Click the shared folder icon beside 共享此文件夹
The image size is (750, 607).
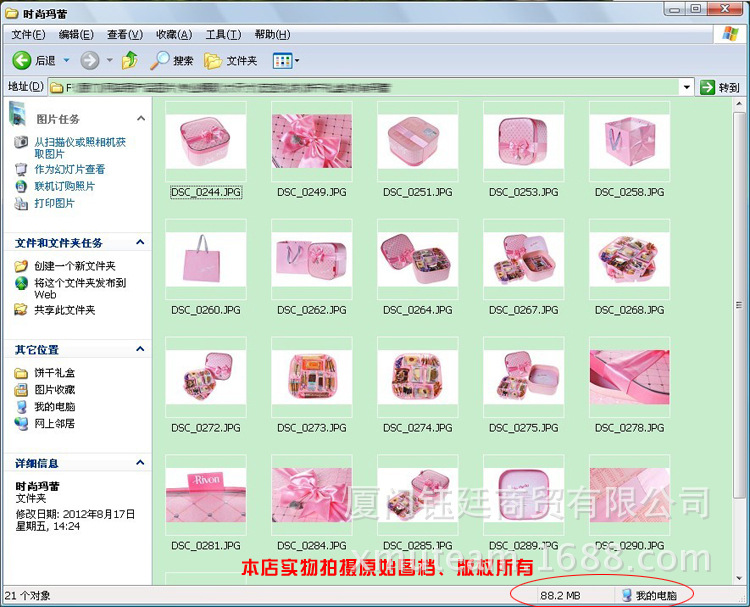pyautogui.click(x=21, y=309)
